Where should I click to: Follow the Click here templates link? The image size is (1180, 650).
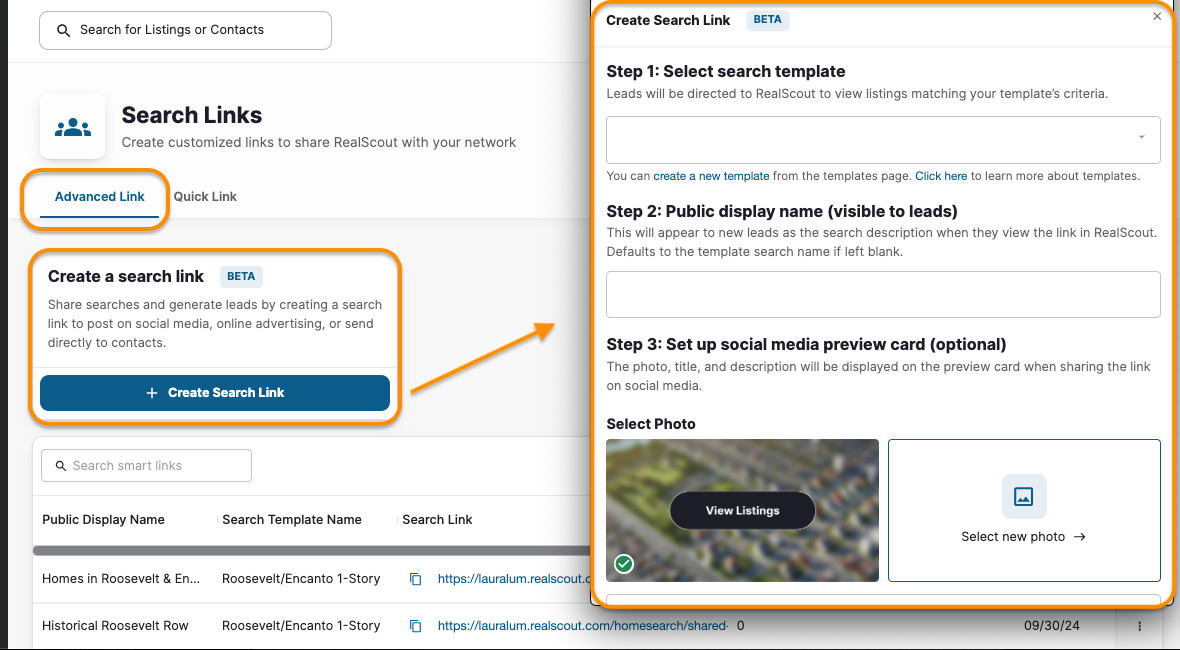click(x=941, y=176)
